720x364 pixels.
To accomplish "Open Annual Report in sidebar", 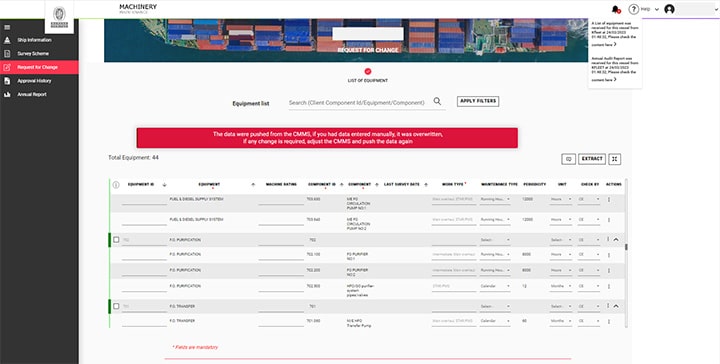I will 39,95.
